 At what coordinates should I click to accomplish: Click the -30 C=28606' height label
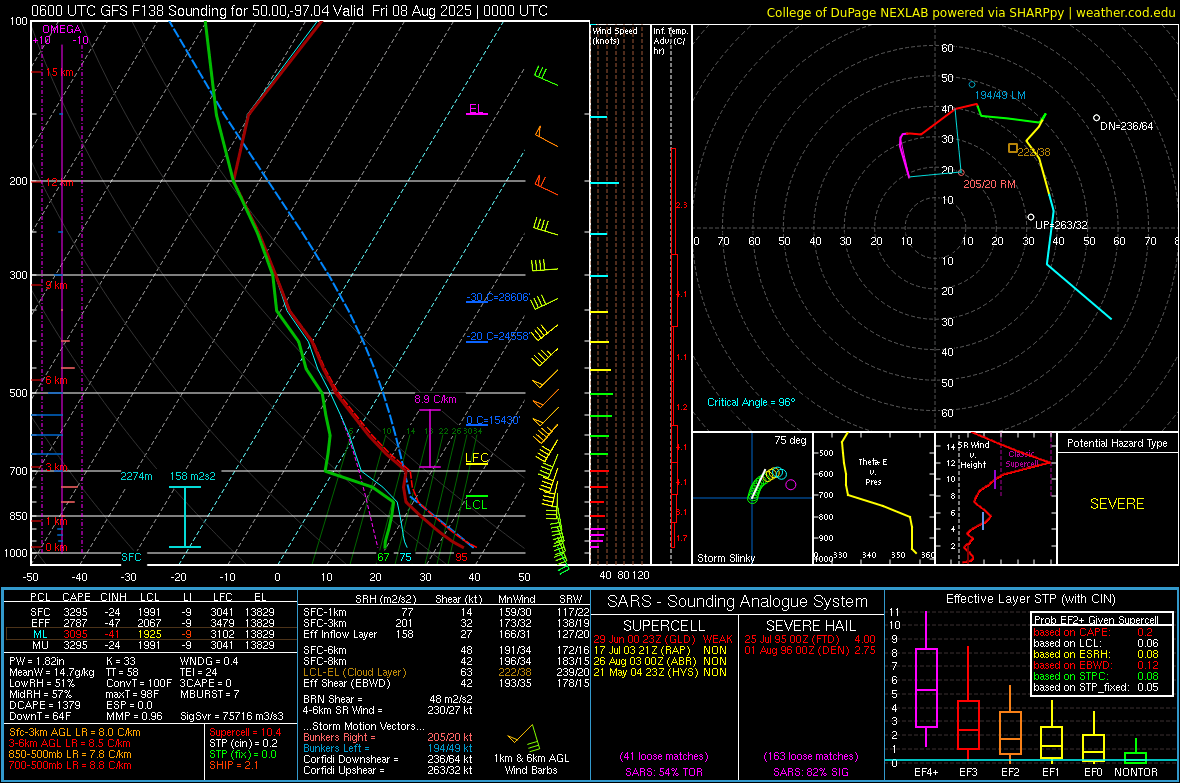(498, 297)
